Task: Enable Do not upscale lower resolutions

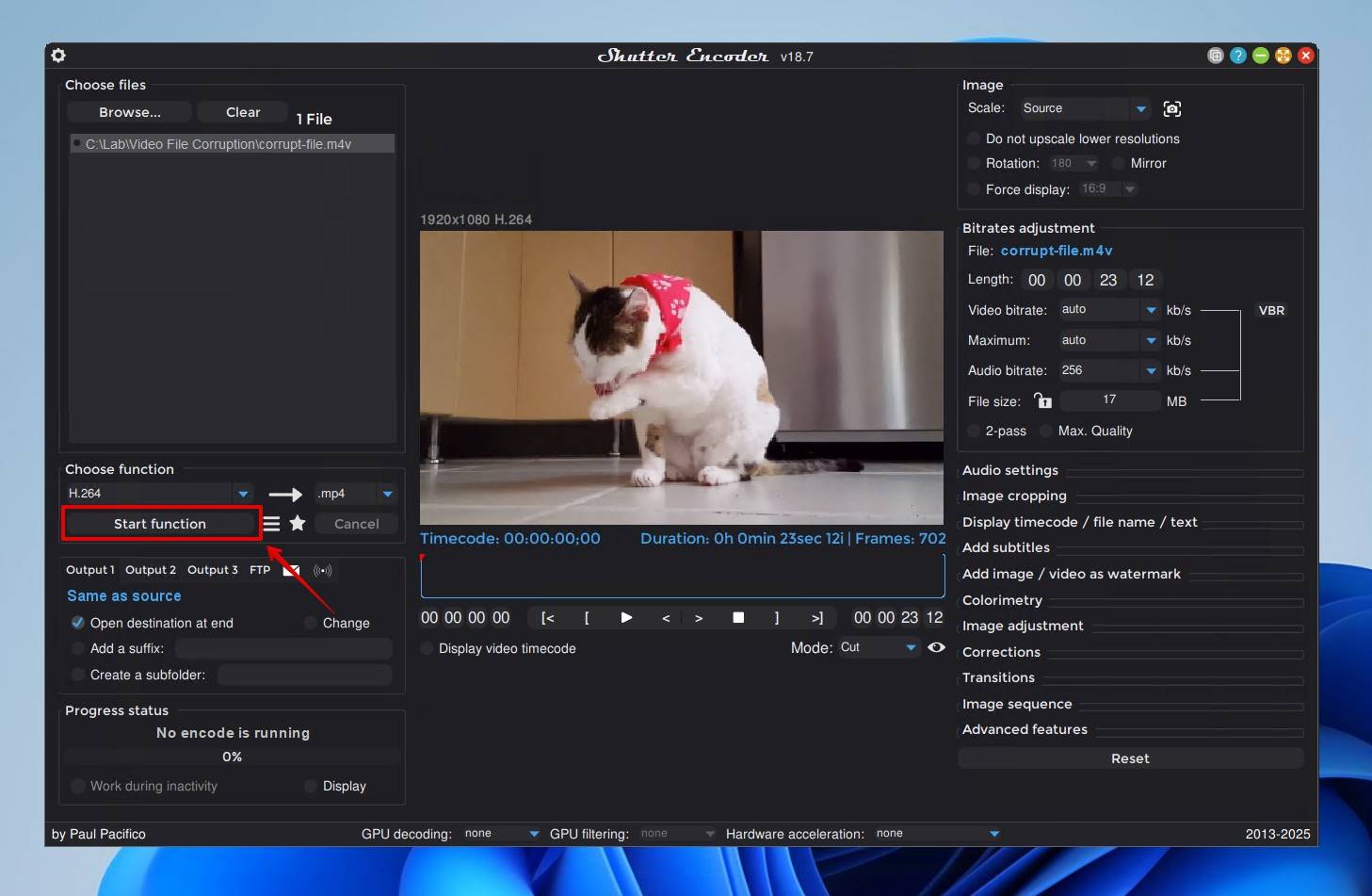Action: point(974,138)
